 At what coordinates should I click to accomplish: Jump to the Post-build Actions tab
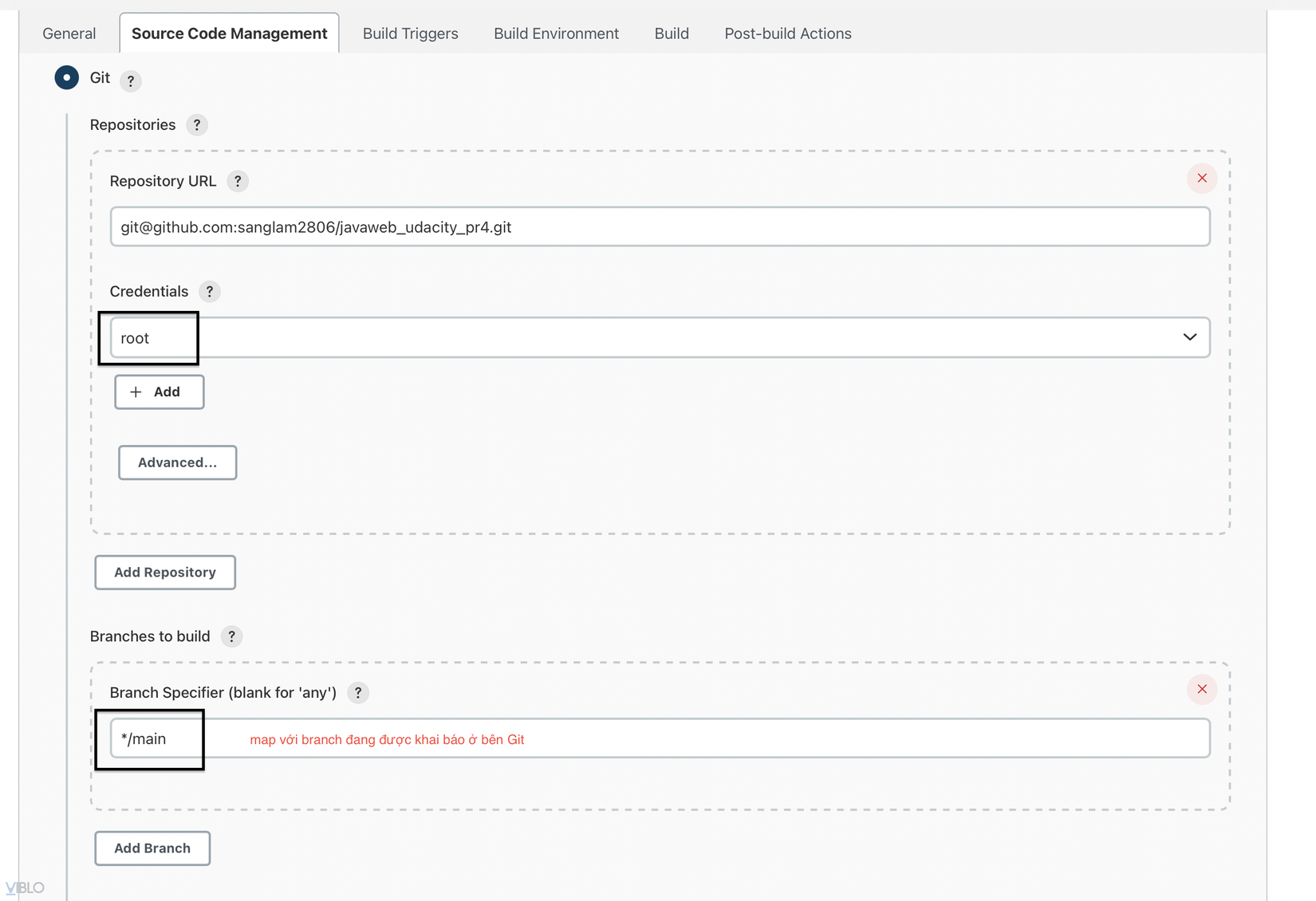click(x=787, y=33)
